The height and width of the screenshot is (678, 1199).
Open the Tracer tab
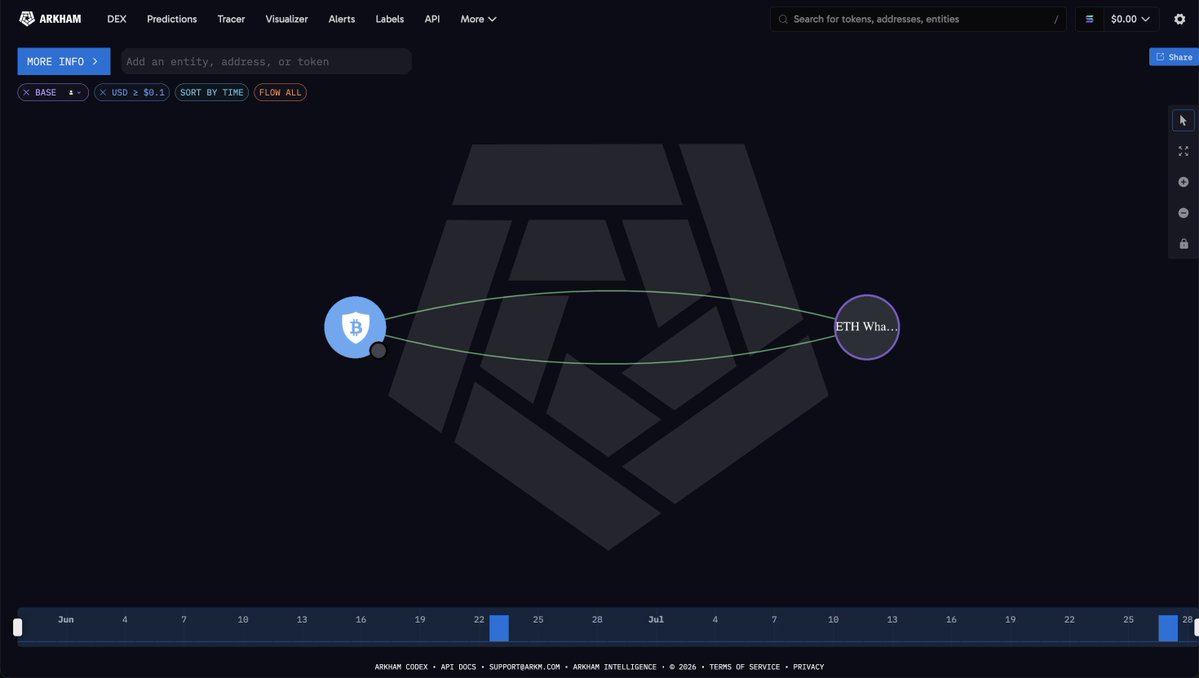pyautogui.click(x=231, y=19)
